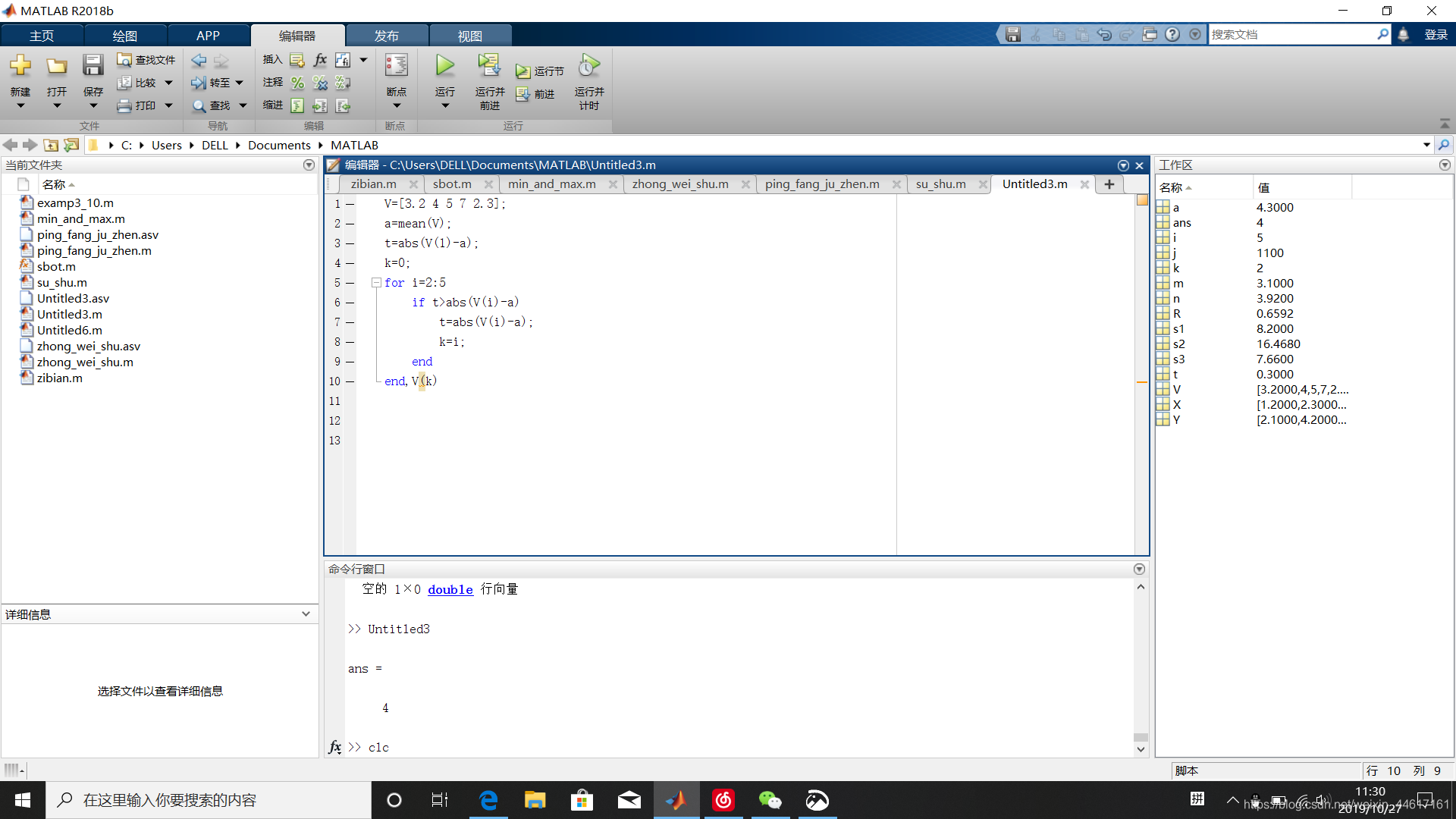1456x819 pixels.
Task: Click the double hyperlink in command window
Action: (x=450, y=589)
